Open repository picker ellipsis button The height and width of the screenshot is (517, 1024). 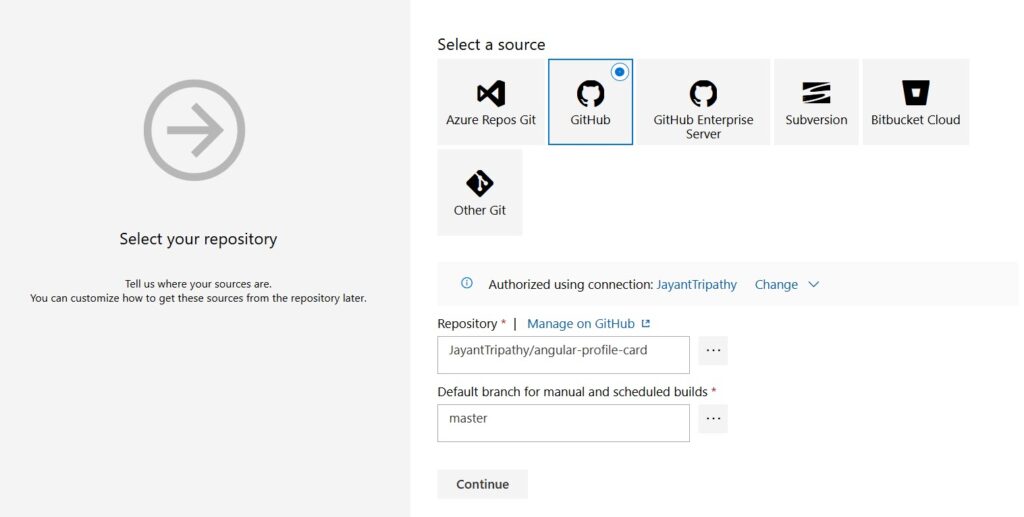pyautogui.click(x=713, y=351)
